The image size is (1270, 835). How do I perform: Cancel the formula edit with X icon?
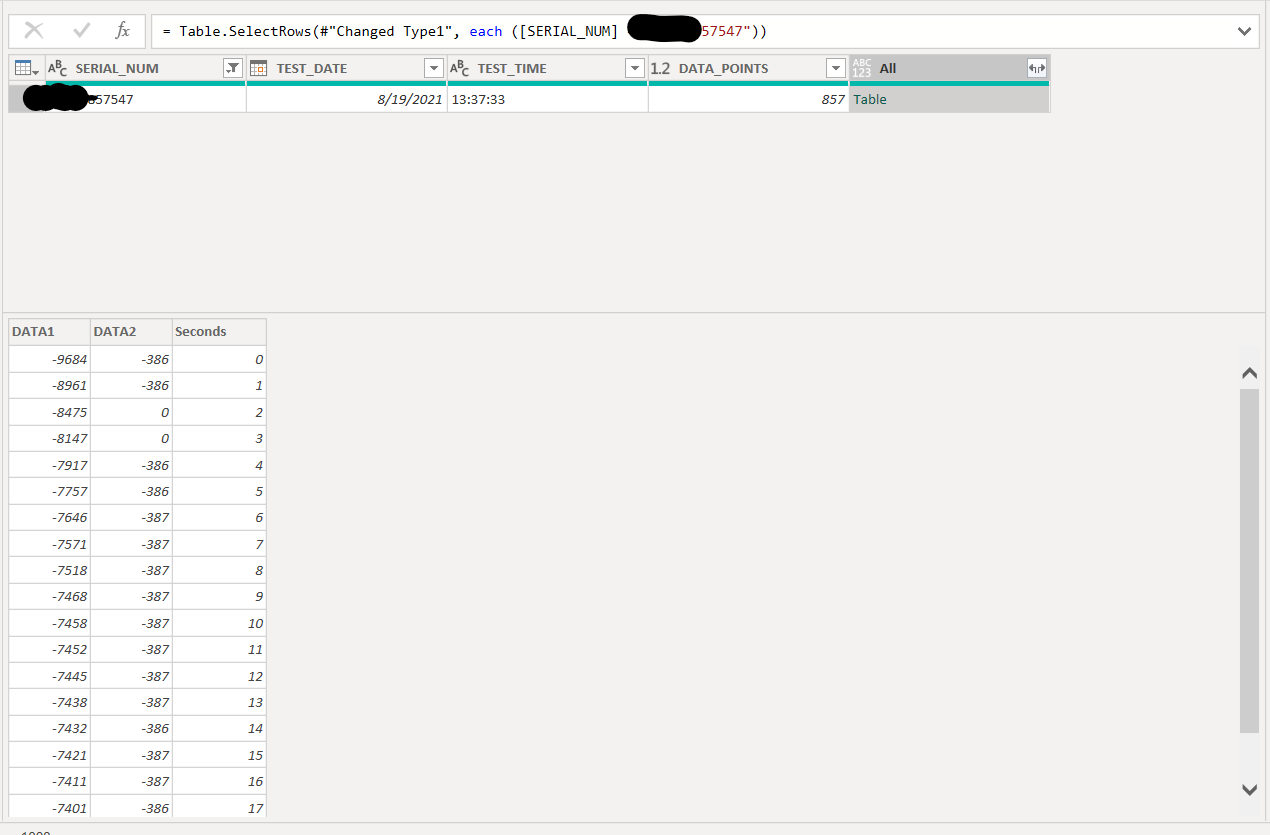[x=34, y=31]
